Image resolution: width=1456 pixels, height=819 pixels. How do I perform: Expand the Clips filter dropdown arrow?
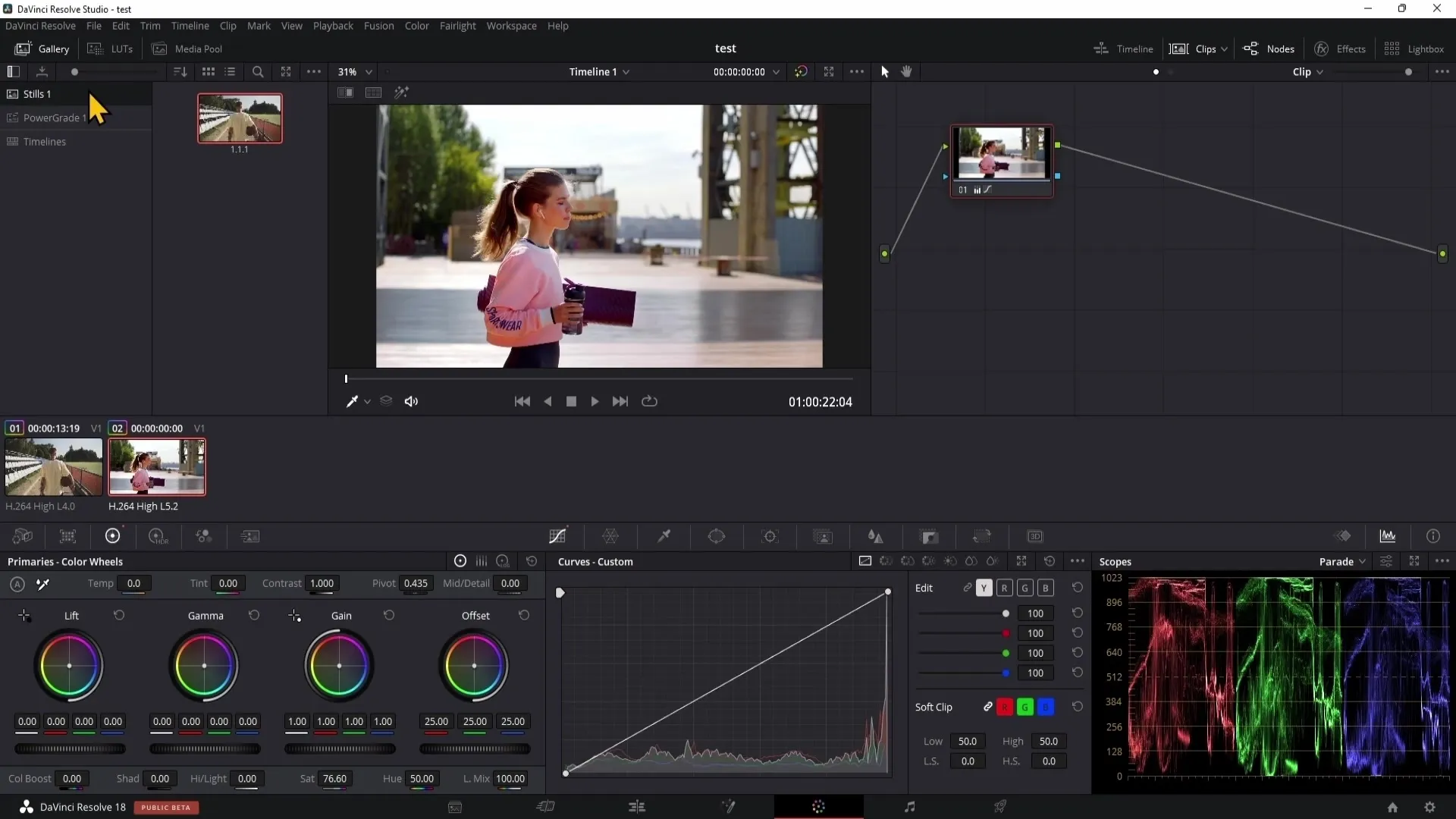coord(1224,49)
